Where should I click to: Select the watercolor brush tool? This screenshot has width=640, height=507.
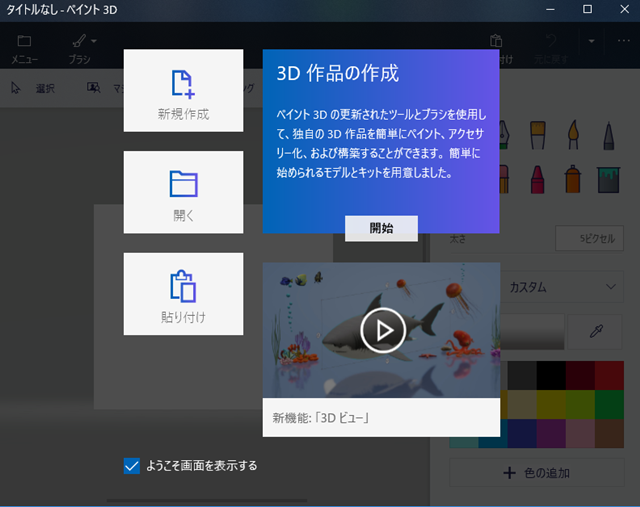point(573,135)
